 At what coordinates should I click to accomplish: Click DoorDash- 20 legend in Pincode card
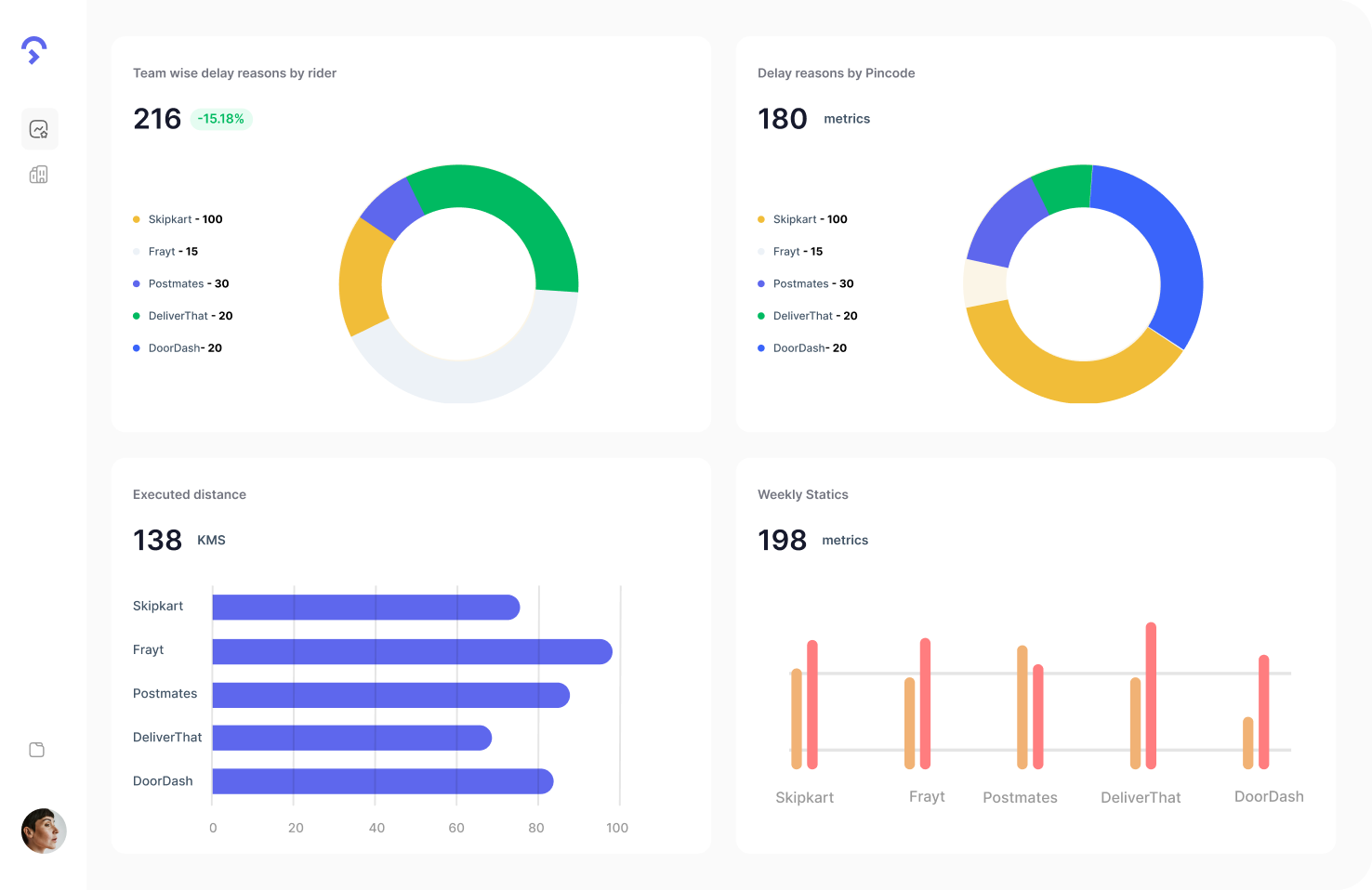[x=810, y=348]
